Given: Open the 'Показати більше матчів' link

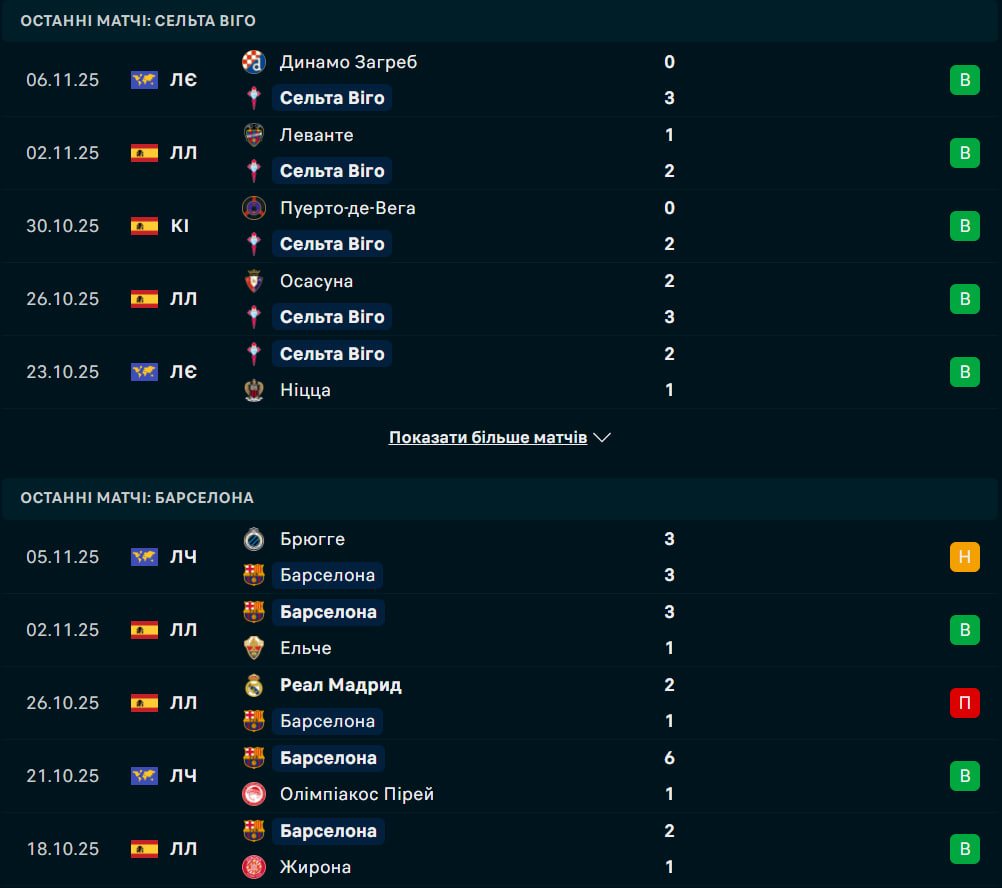Looking at the screenshot, I should (x=488, y=438).
